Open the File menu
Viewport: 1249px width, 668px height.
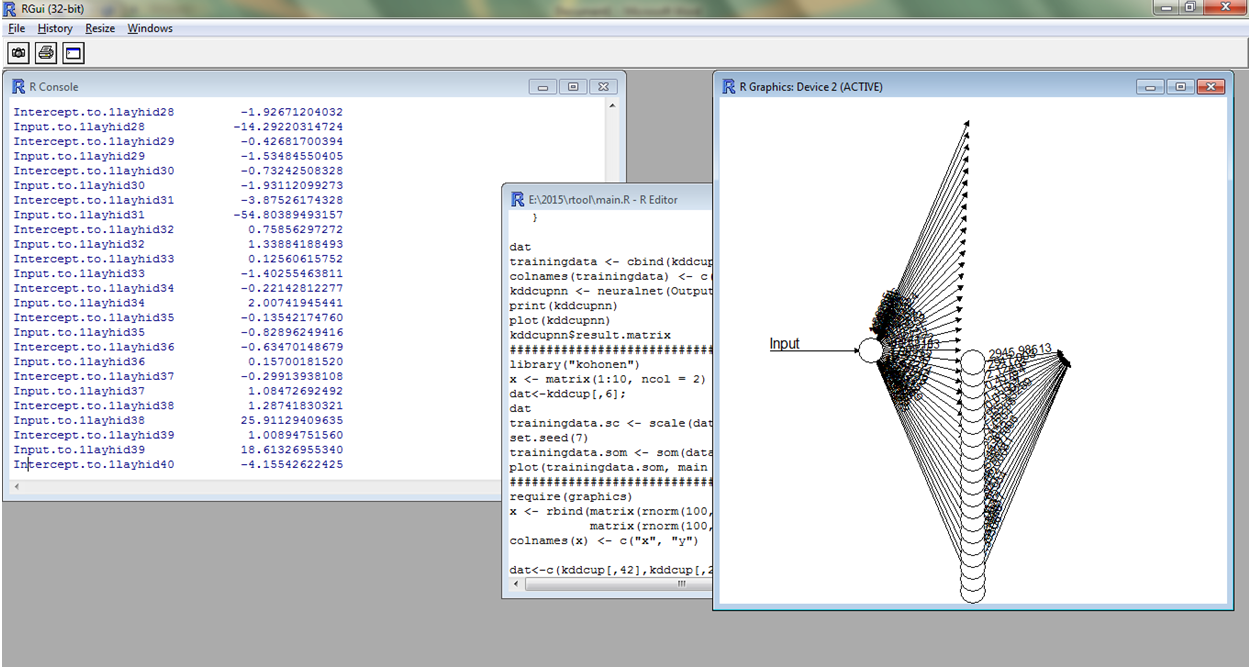click(16, 28)
